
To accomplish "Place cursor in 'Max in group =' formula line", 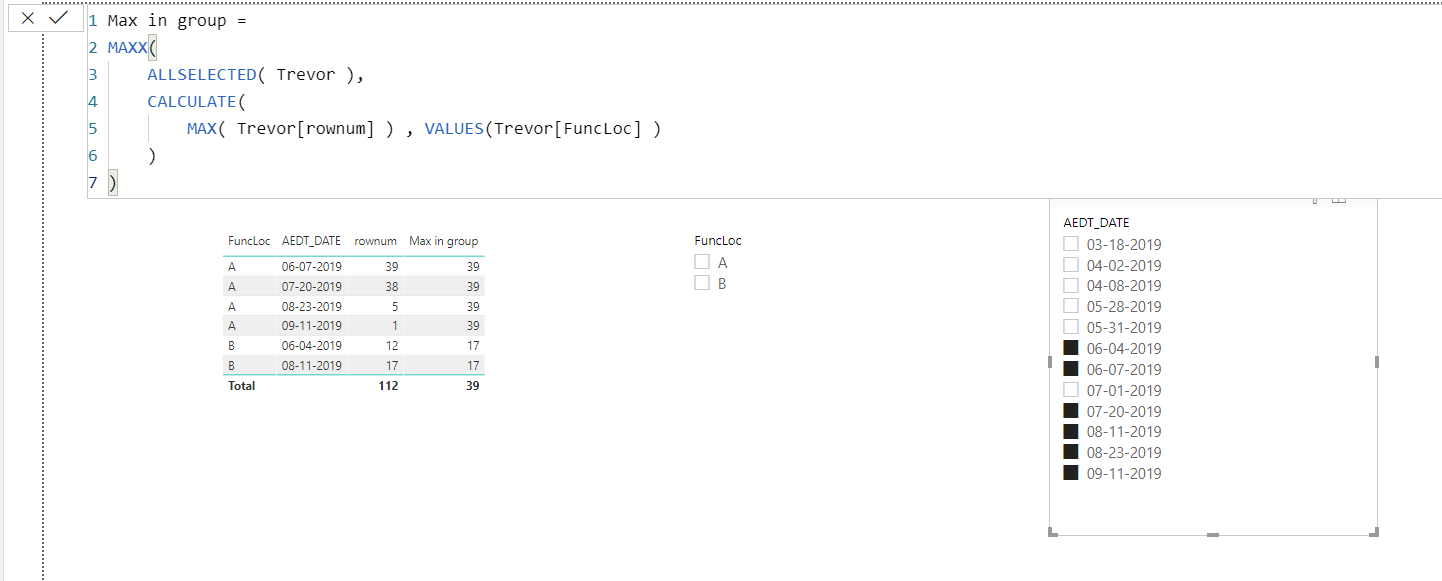I will click(x=177, y=20).
